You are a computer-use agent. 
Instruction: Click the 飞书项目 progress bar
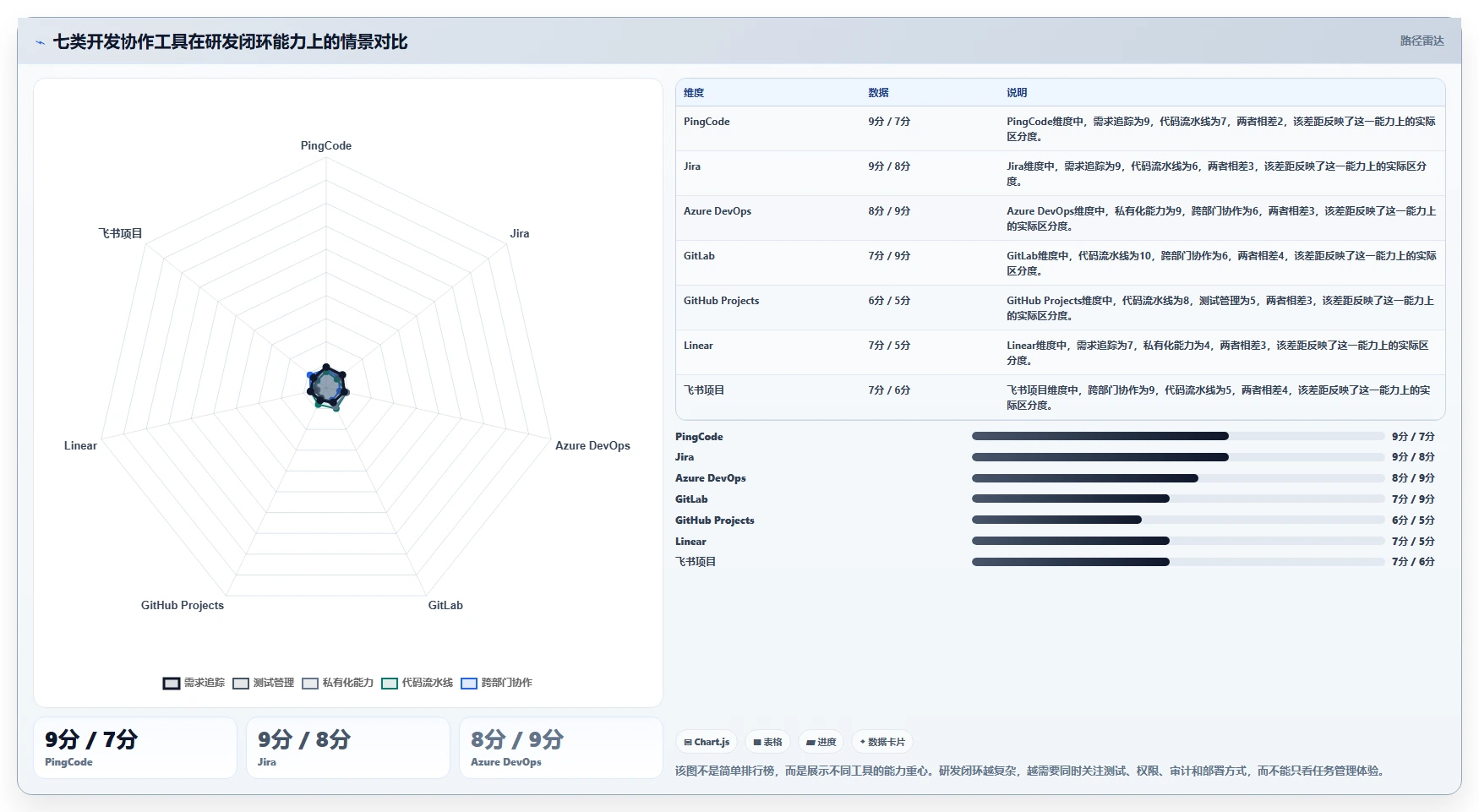[1178, 562]
